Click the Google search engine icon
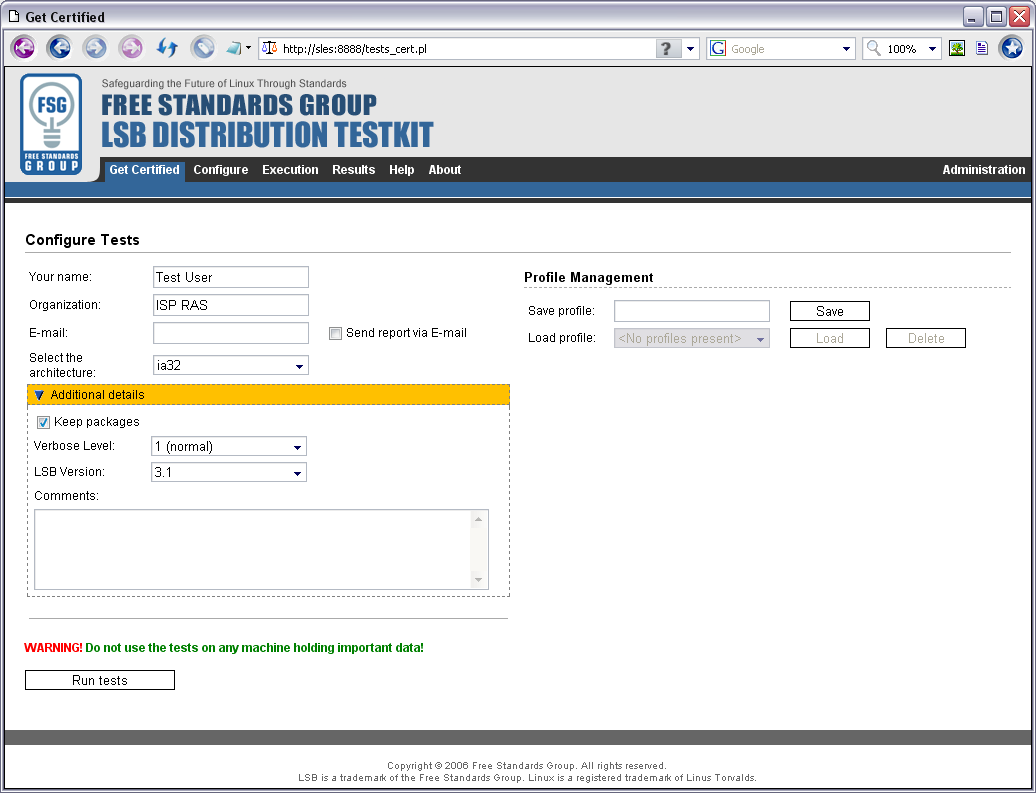The width and height of the screenshot is (1036, 793). [718, 48]
